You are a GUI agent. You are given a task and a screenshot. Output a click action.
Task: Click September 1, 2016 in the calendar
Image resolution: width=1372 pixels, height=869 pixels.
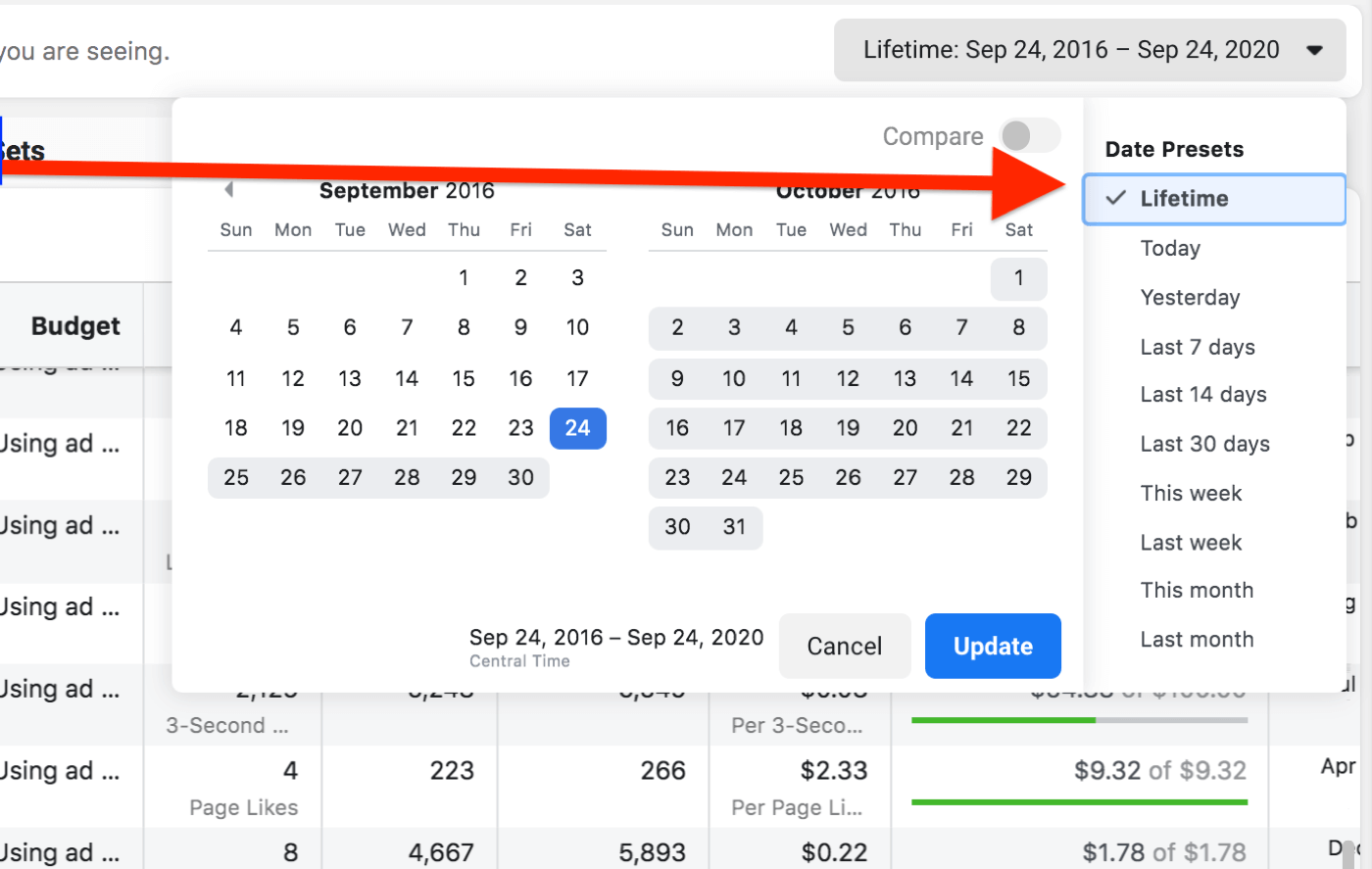(464, 278)
